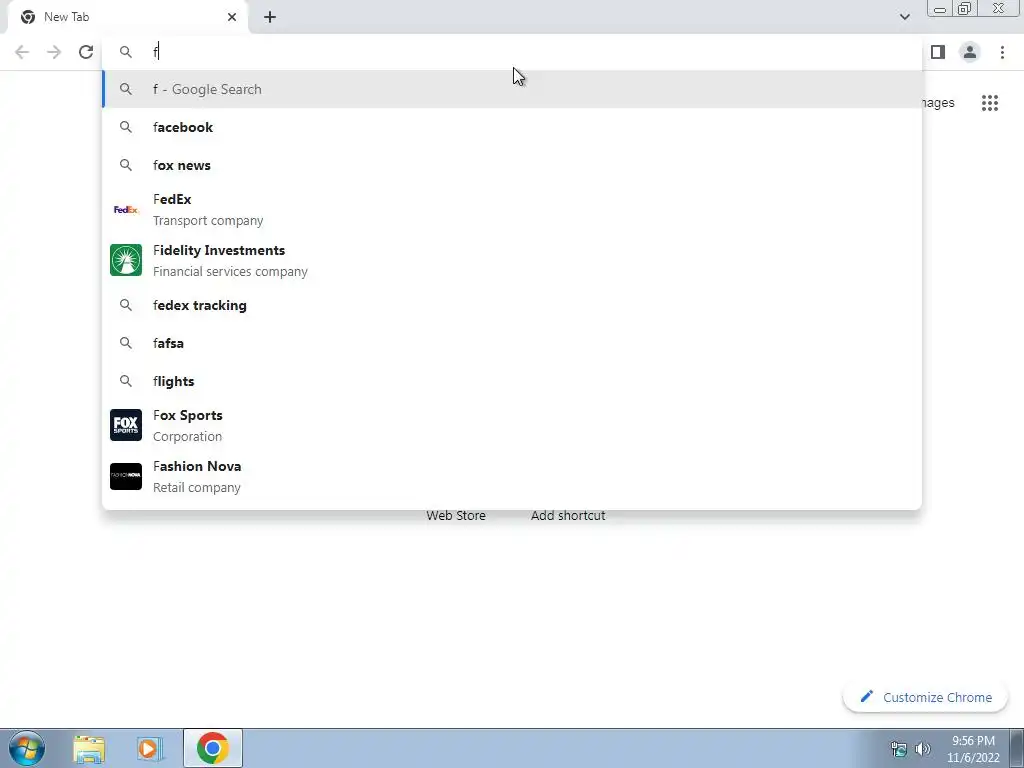Select the FedEx Transport company suggestion
The image size is (1024, 768).
pyautogui.click(x=512, y=210)
